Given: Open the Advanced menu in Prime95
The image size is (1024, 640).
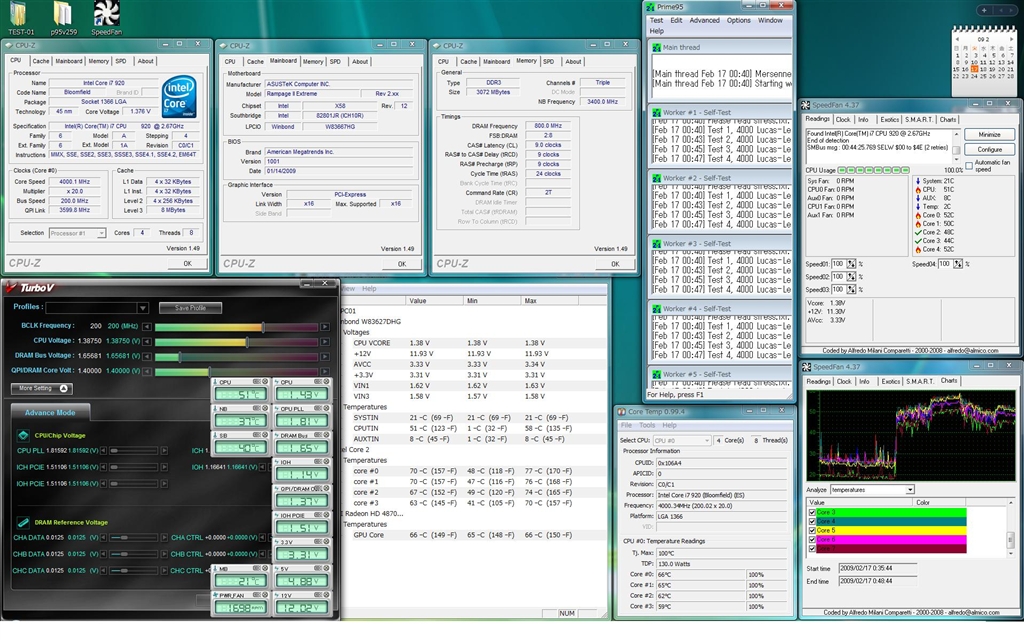Looking at the screenshot, I should click(x=704, y=20).
